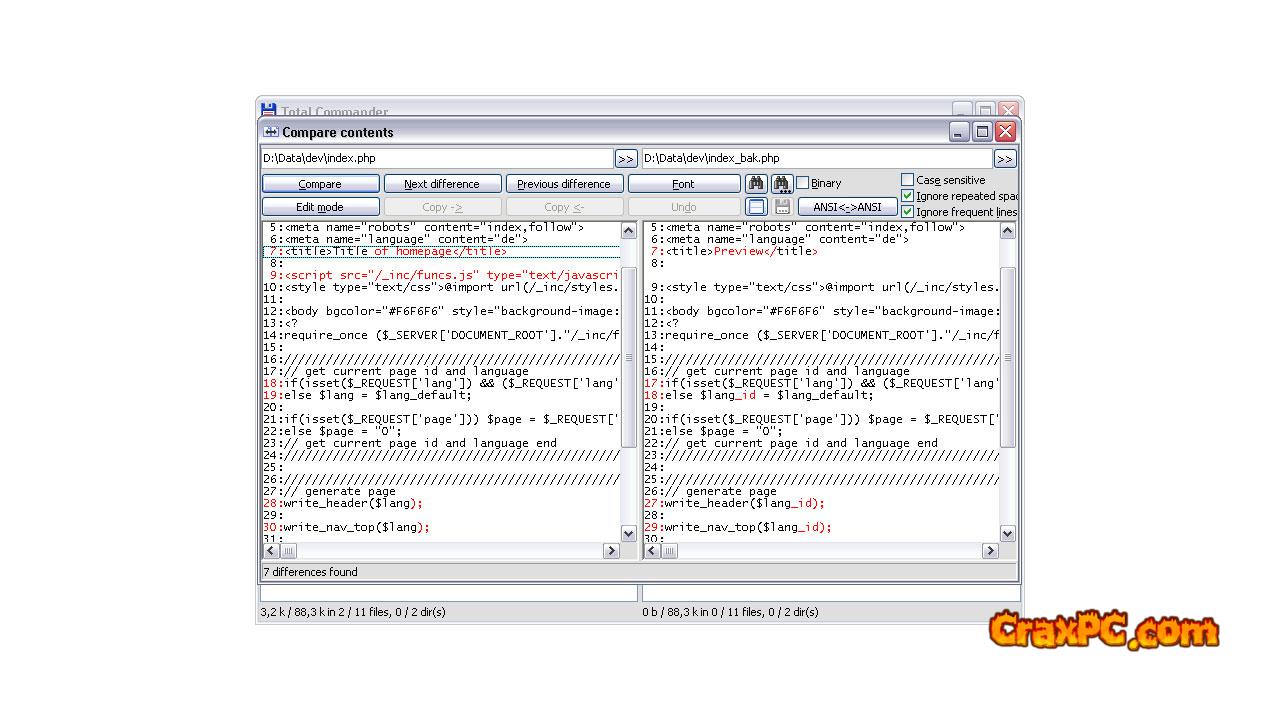Click the ANSI<->ANSI encoding button

tap(847, 207)
